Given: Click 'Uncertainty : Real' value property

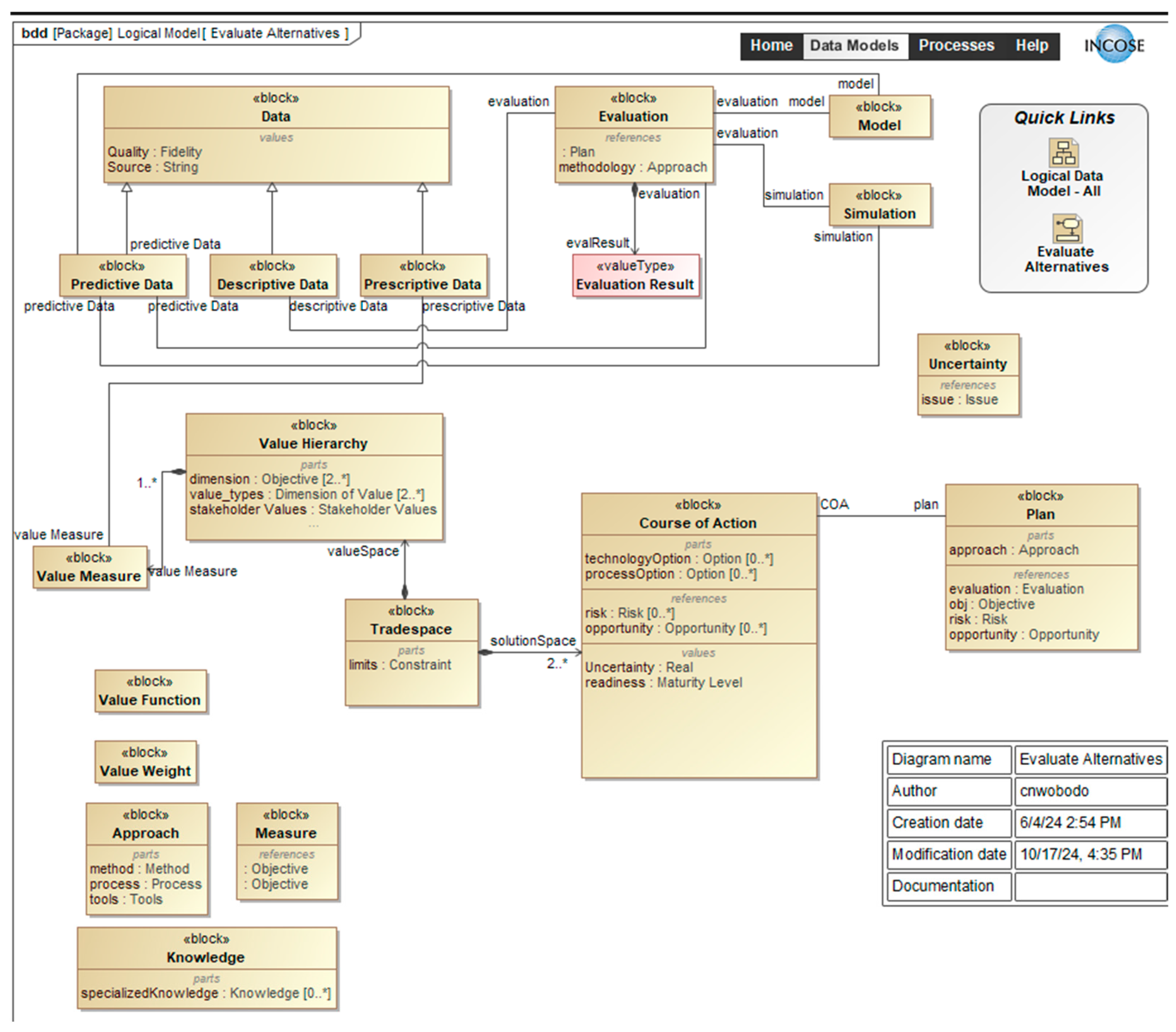Looking at the screenshot, I should coord(639,668).
